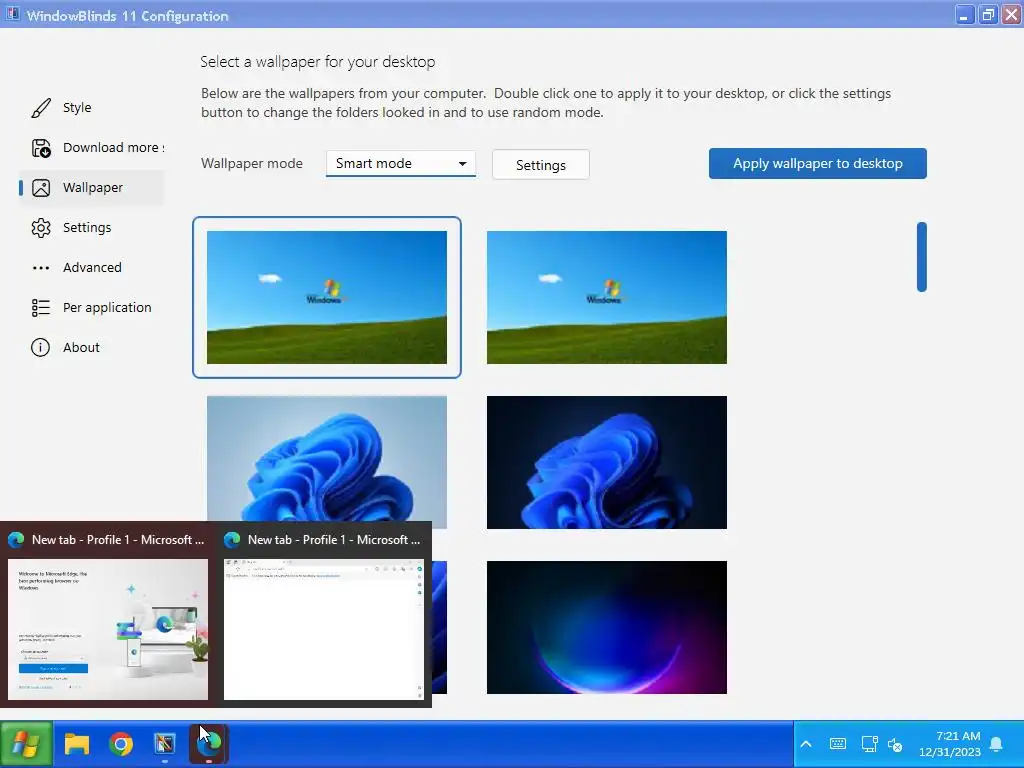
Task: Open the About section
Action: (x=81, y=347)
